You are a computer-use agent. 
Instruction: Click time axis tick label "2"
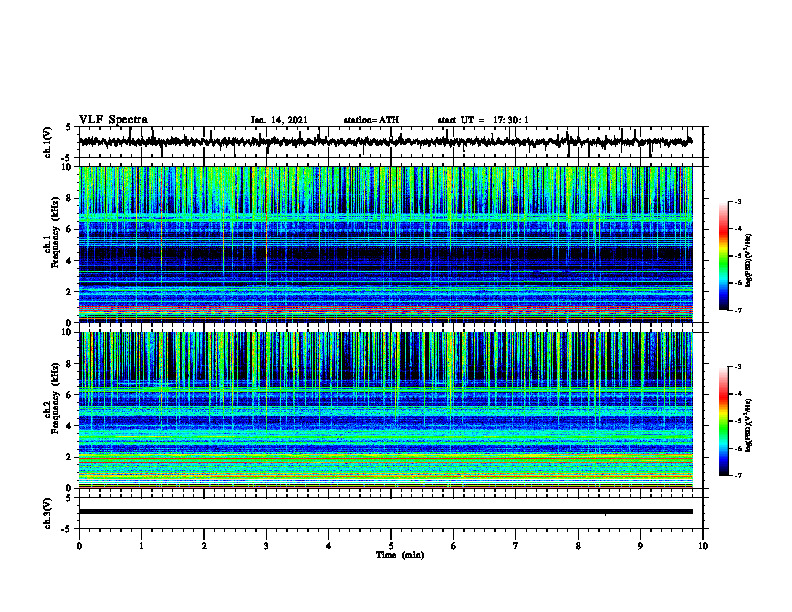204,546
